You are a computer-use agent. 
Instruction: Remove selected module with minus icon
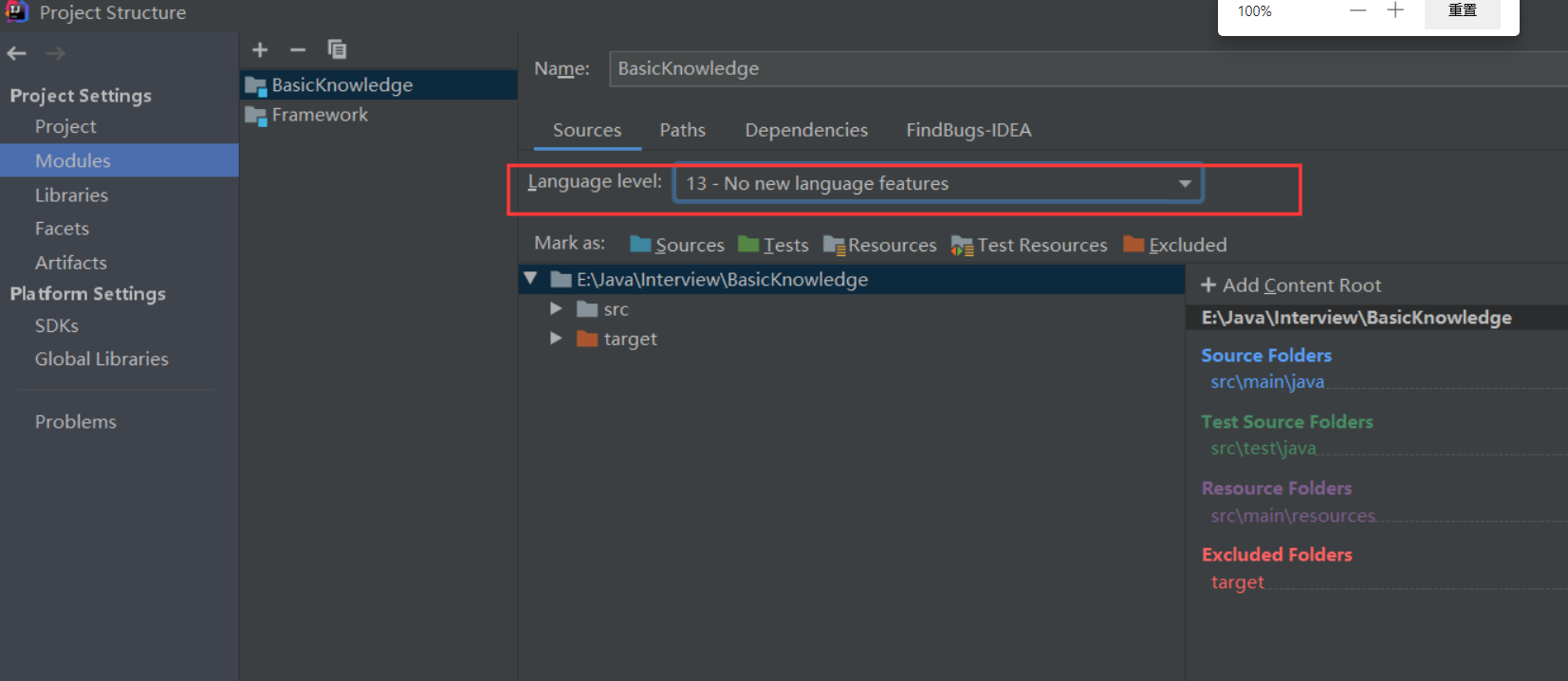(x=298, y=49)
